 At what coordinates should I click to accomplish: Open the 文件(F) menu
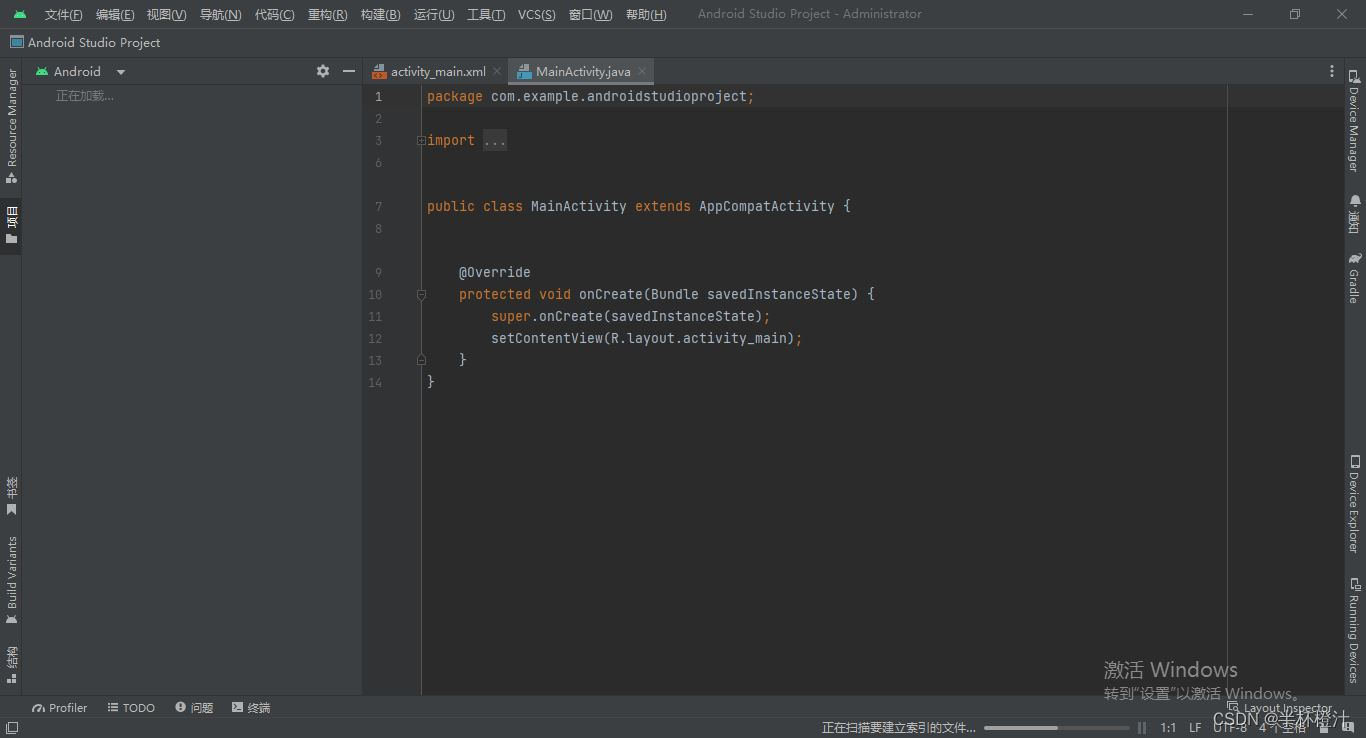[63, 14]
